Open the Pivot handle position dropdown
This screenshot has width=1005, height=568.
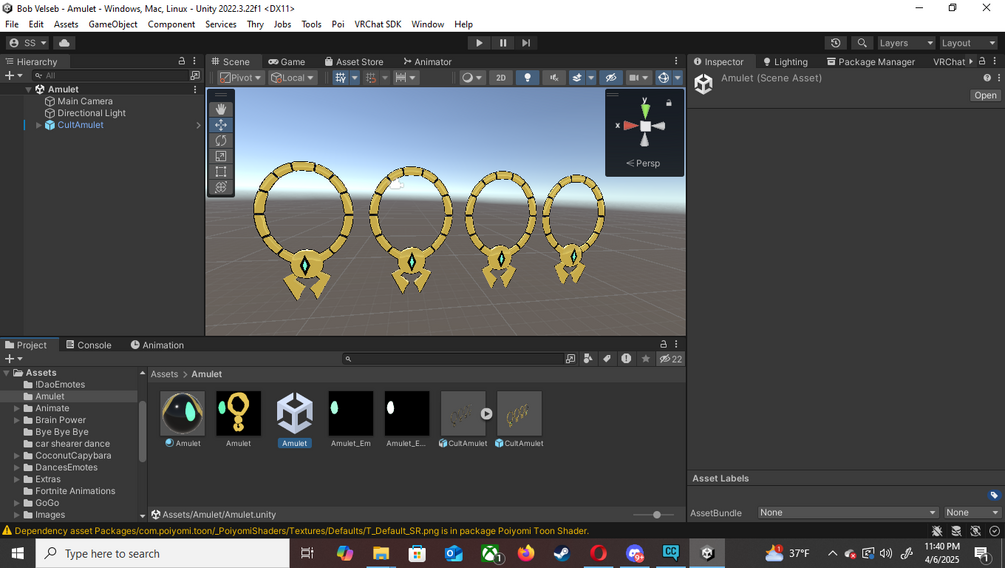241,78
